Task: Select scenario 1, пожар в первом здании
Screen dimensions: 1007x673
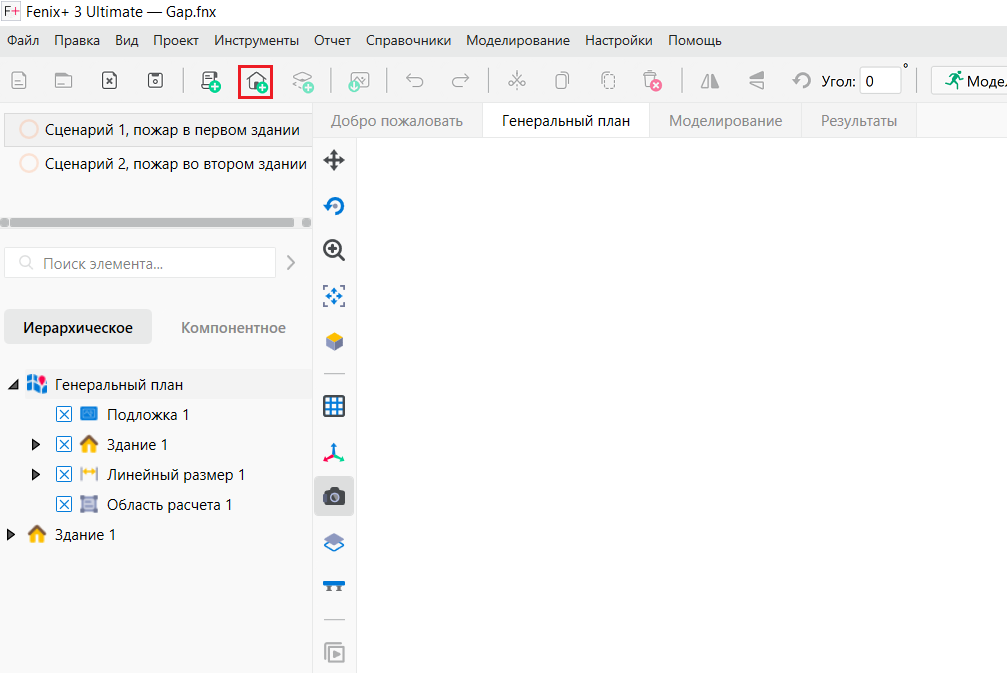Action: 158,130
